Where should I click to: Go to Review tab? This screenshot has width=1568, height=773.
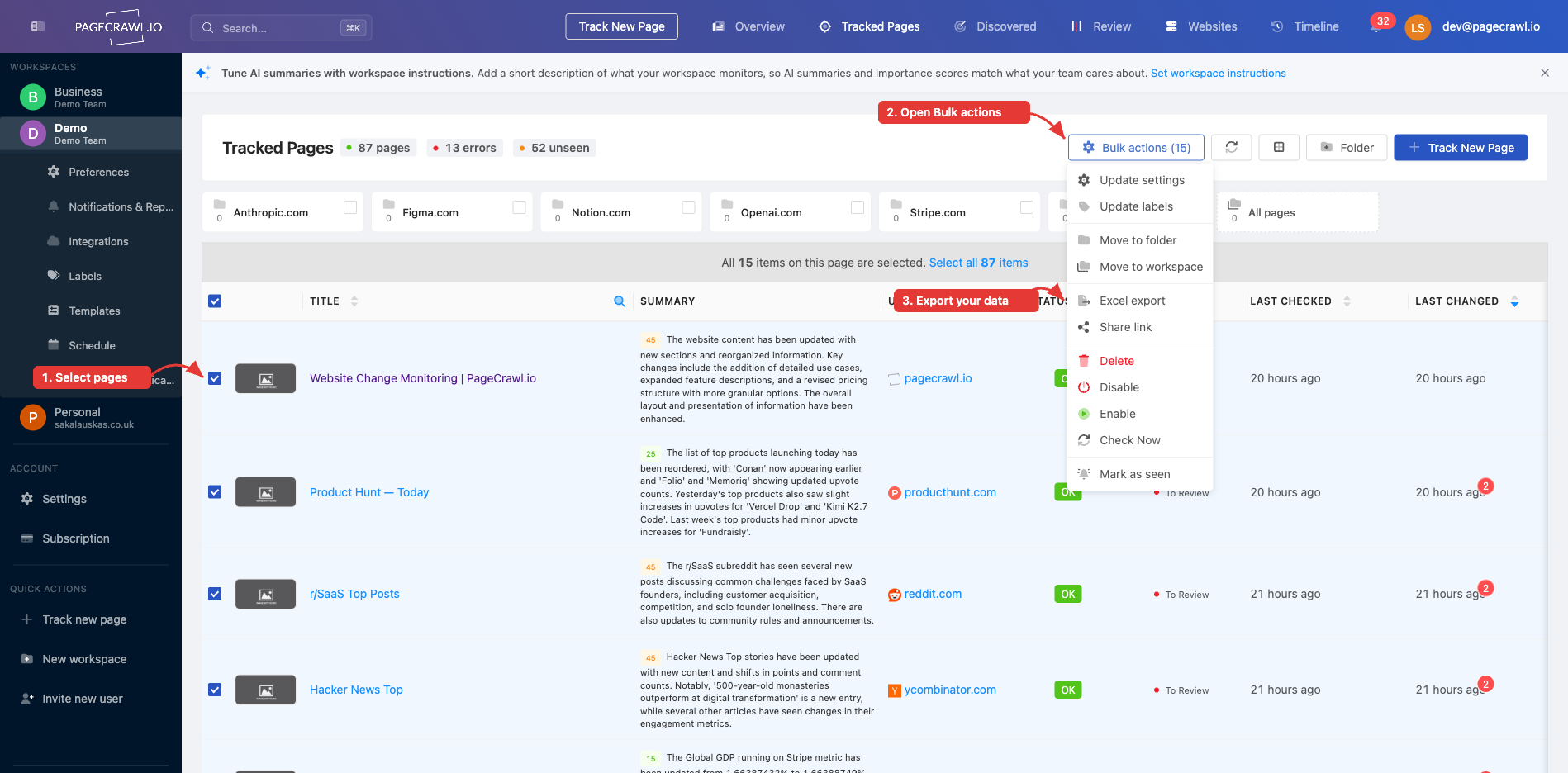pos(1101,26)
